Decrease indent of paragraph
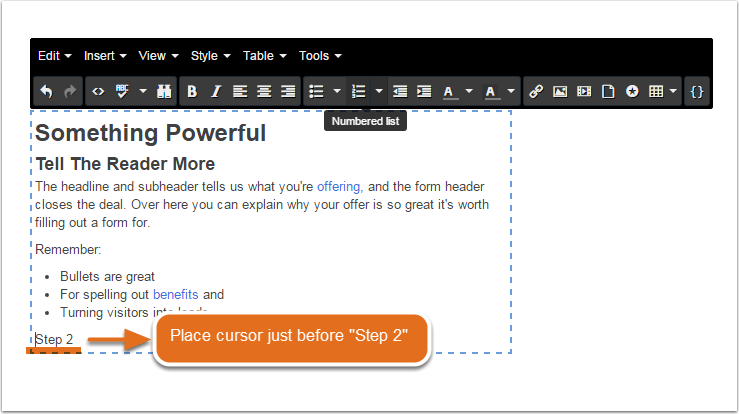The height and width of the screenshot is (414, 739). pyautogui.click(x=400, y=91)
